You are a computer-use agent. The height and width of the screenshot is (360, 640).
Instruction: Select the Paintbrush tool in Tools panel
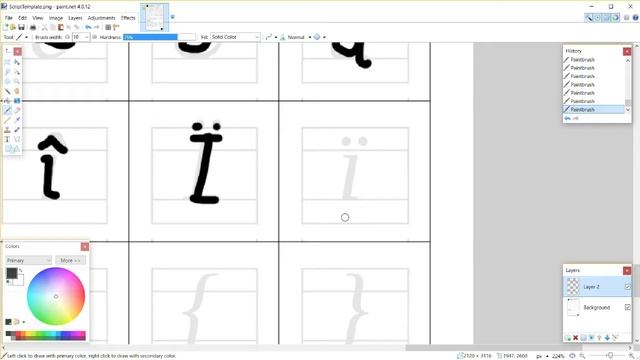pyautogui.click(x=7, y=110)
